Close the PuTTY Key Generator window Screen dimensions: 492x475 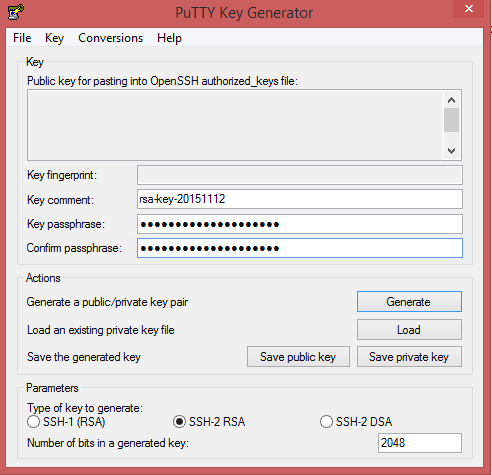point(468,9)
